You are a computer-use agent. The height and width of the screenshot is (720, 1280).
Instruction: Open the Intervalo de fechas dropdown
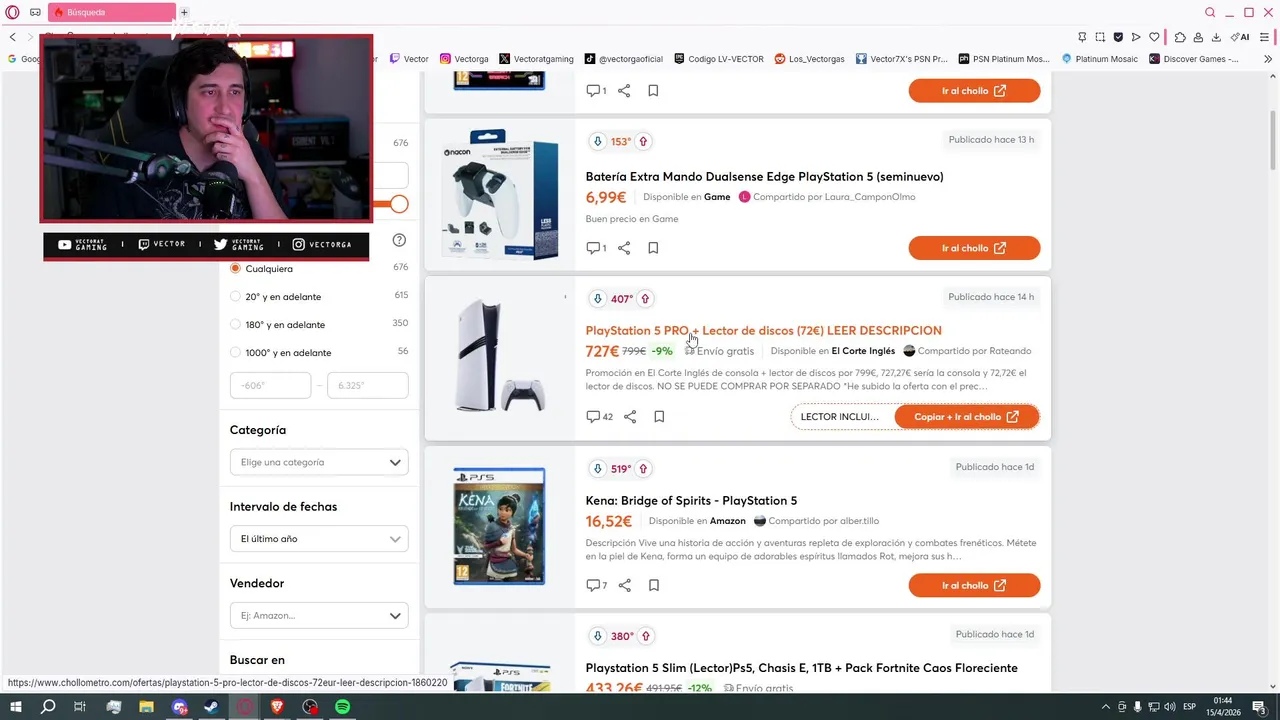tap(319, 538)
